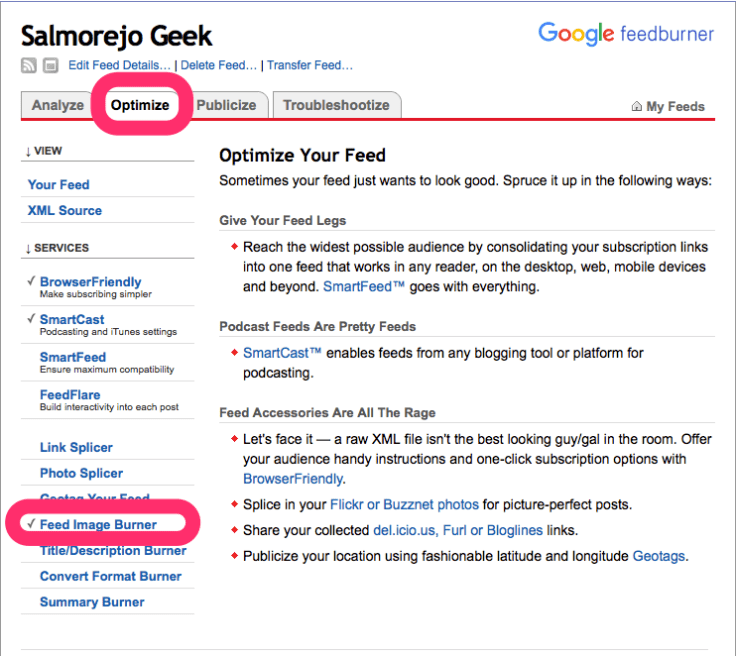Viewport: 736px width, 656px height.
Task: Open Transfer Feed link
Action: click(x=309, y=66)
